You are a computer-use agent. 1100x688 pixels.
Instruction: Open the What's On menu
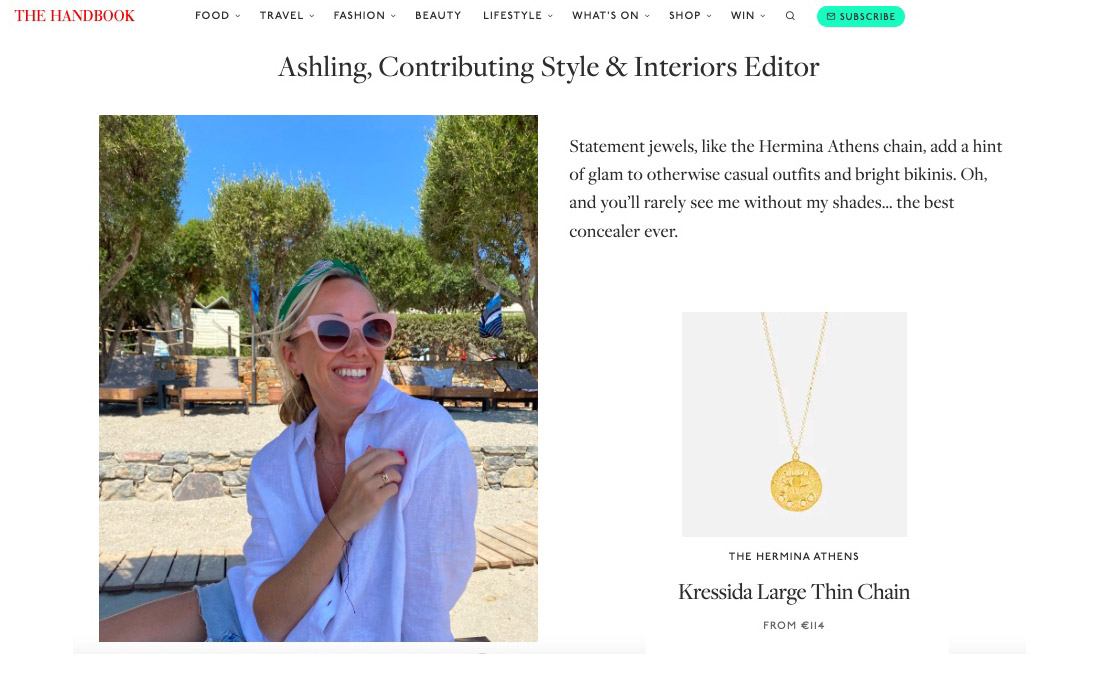[x=605, y=16]
